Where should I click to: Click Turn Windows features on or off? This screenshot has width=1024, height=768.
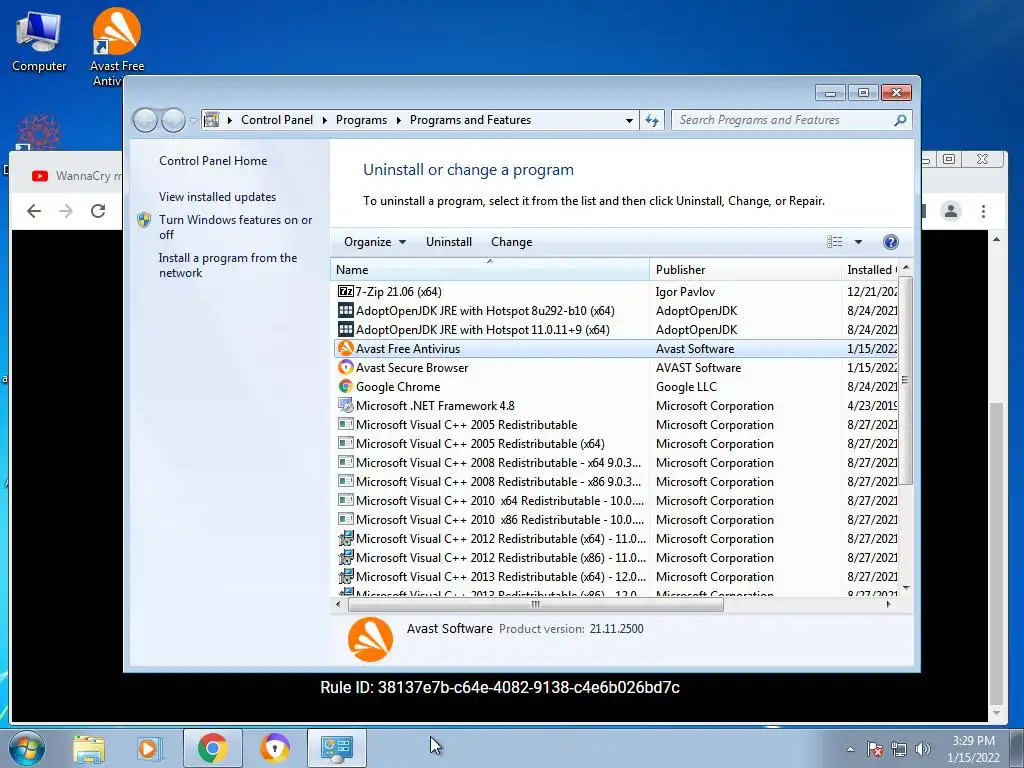pyautogui.click(x=236, y=227)
